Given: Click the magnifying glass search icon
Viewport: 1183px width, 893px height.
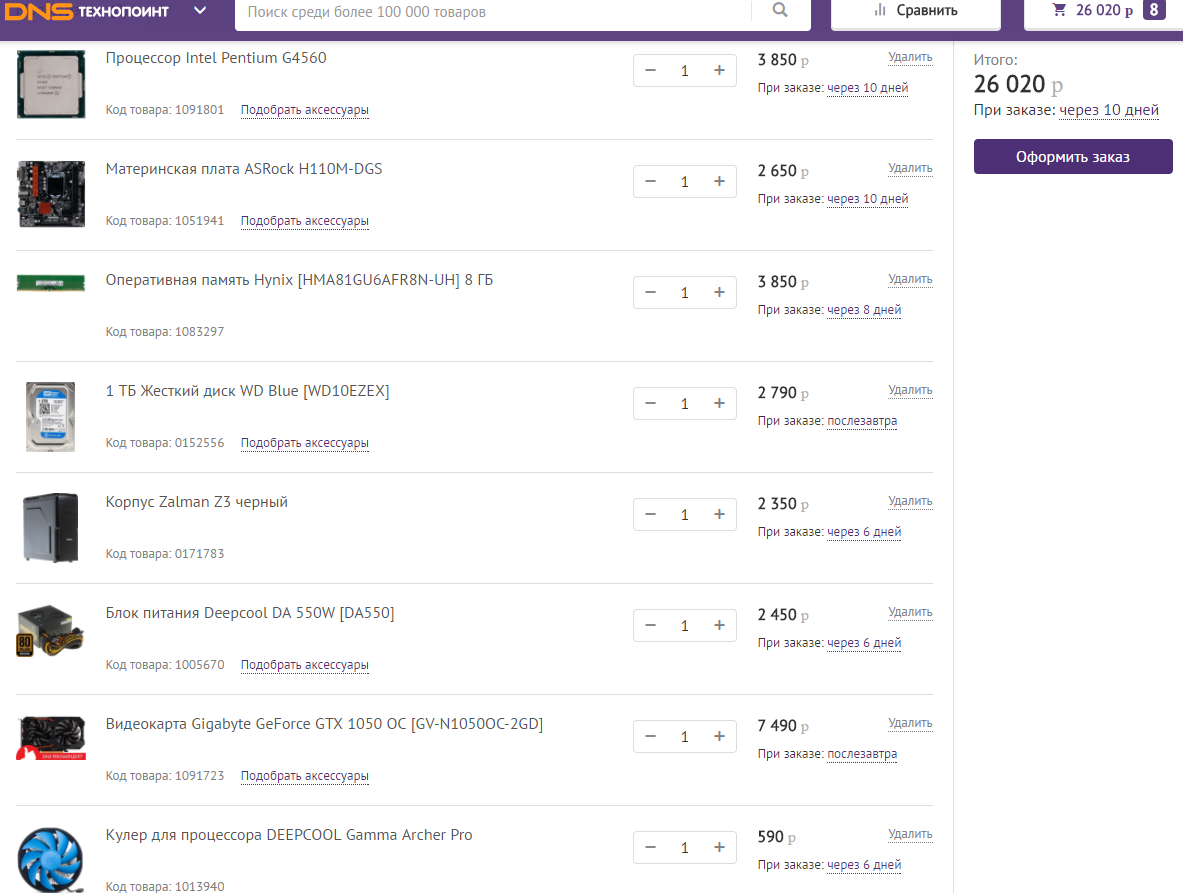Looking at the screenshot, I should coord(780,11).
